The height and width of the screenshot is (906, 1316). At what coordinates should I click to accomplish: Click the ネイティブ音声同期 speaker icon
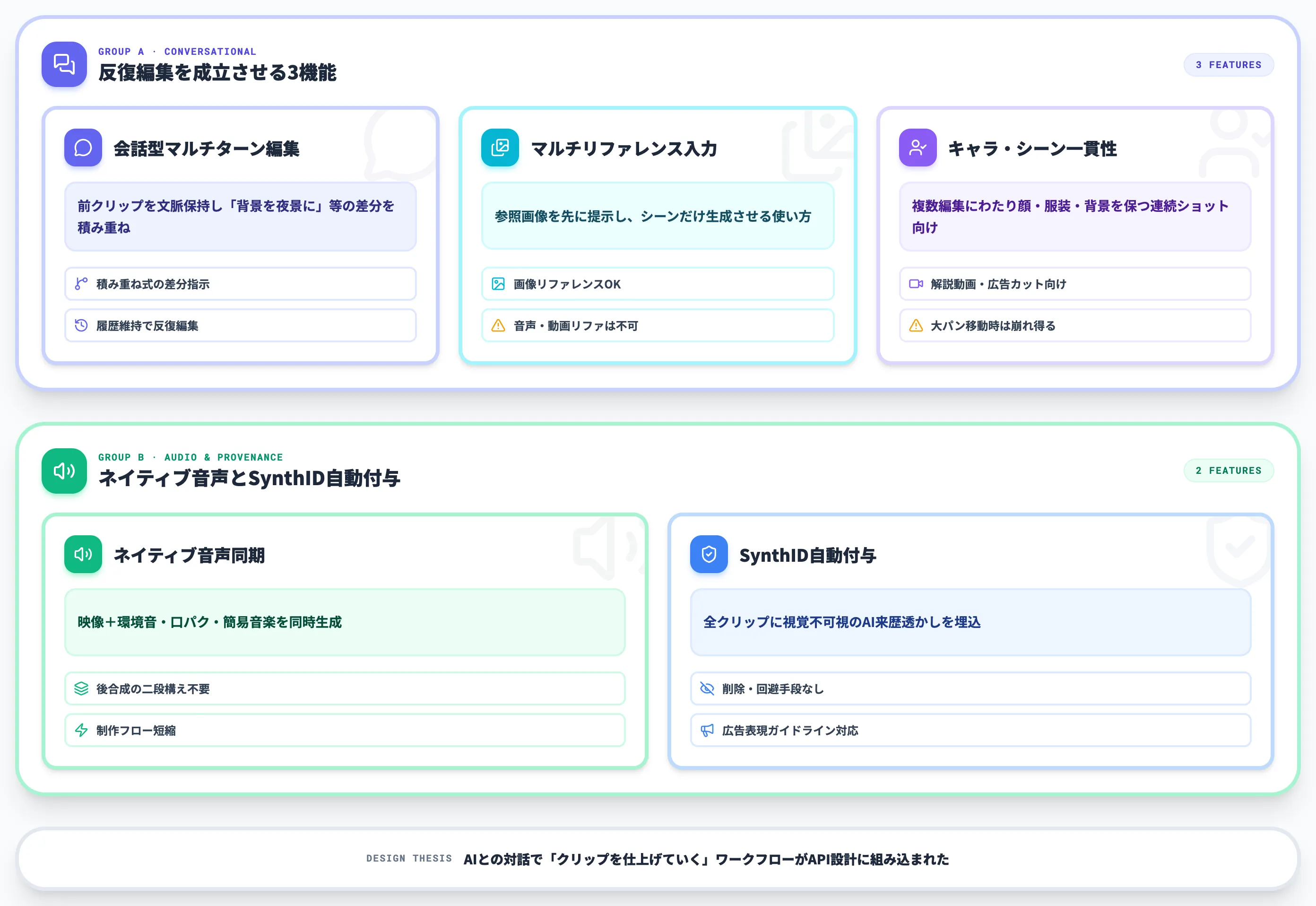(83, 554)
